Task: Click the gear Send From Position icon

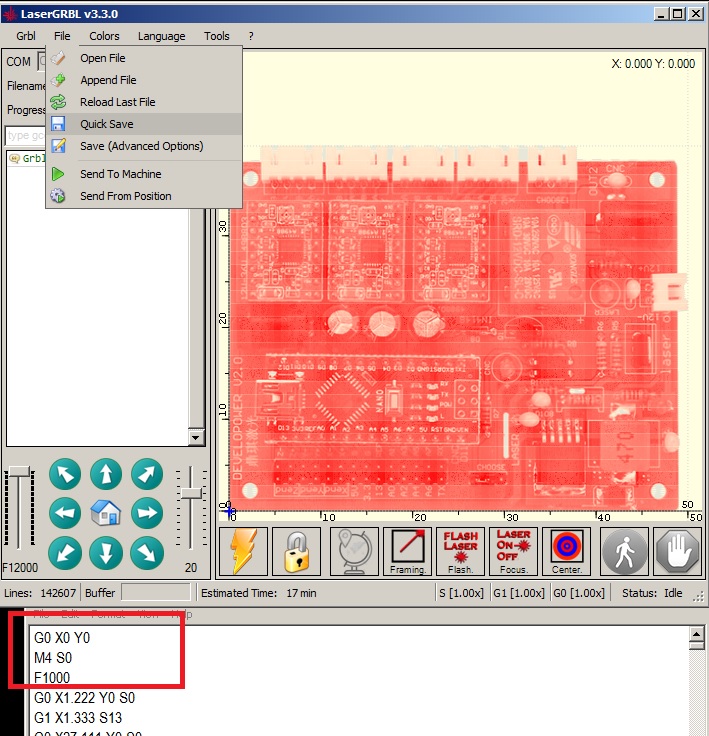Action: click(58, 196)
